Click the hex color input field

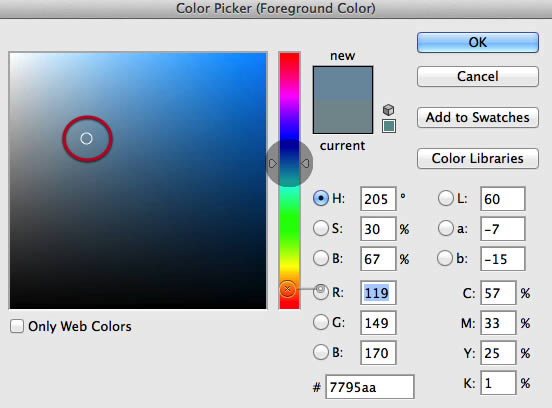[x=370, y=387]
